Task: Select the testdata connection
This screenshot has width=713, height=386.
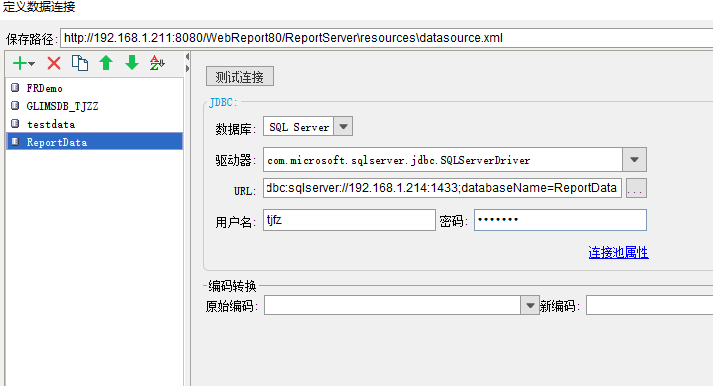Action: pyautogui.click(x=95, y=124)
